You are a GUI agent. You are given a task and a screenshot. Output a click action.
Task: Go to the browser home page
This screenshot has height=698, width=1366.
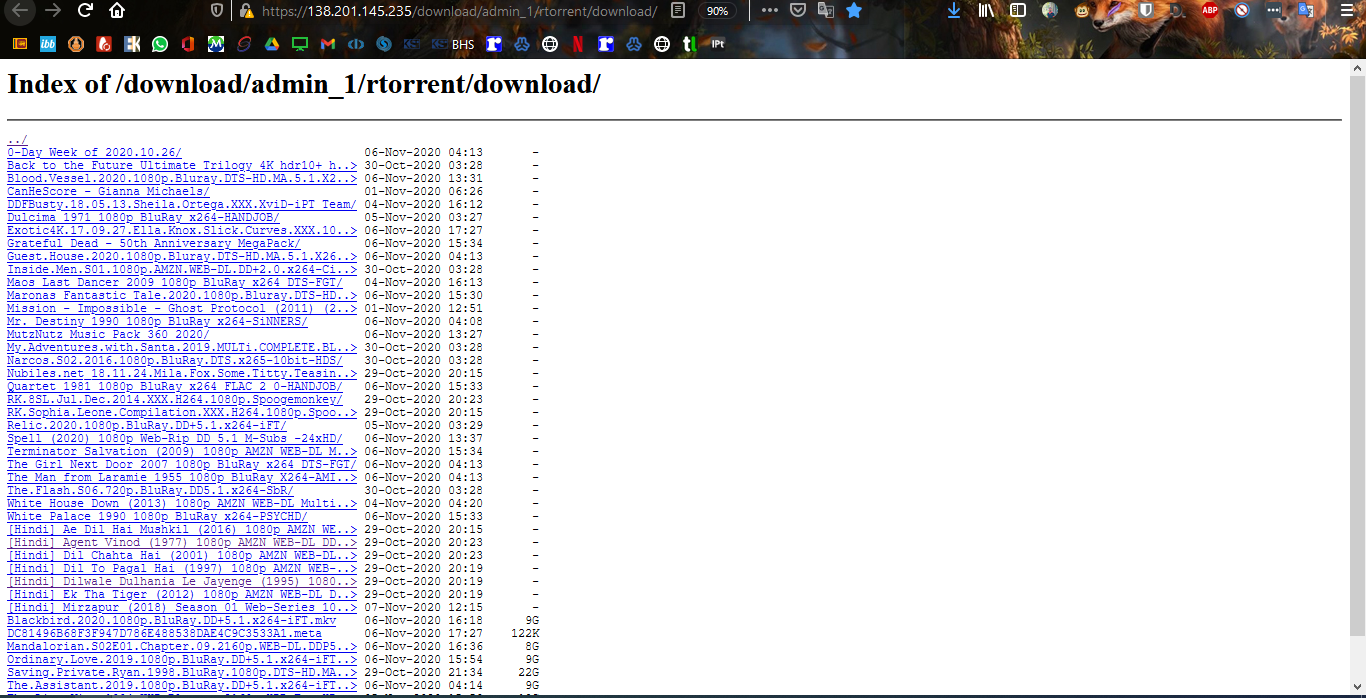[117, 11]
